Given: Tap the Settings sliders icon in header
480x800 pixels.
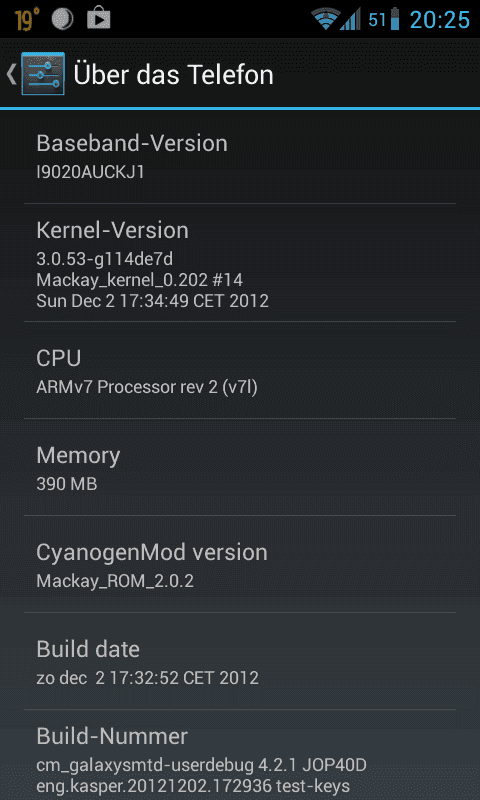Looking at the screenshot, I should (43, 74).
